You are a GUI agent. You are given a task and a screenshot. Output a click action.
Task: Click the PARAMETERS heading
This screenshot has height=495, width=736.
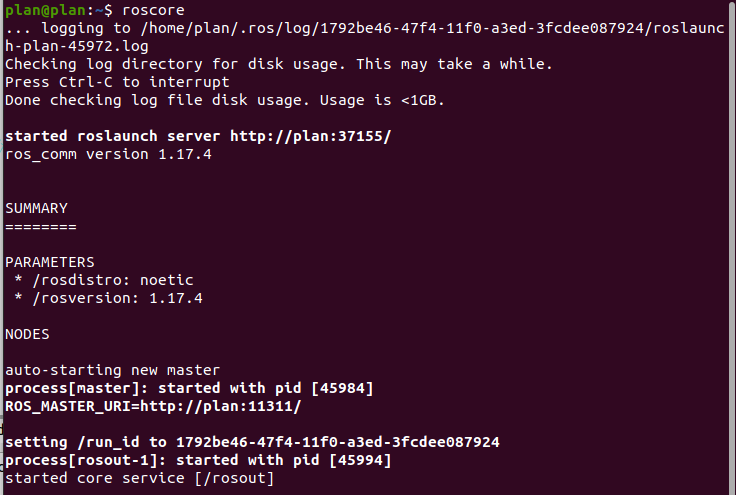pyautogui.click(x=50, y=262)
